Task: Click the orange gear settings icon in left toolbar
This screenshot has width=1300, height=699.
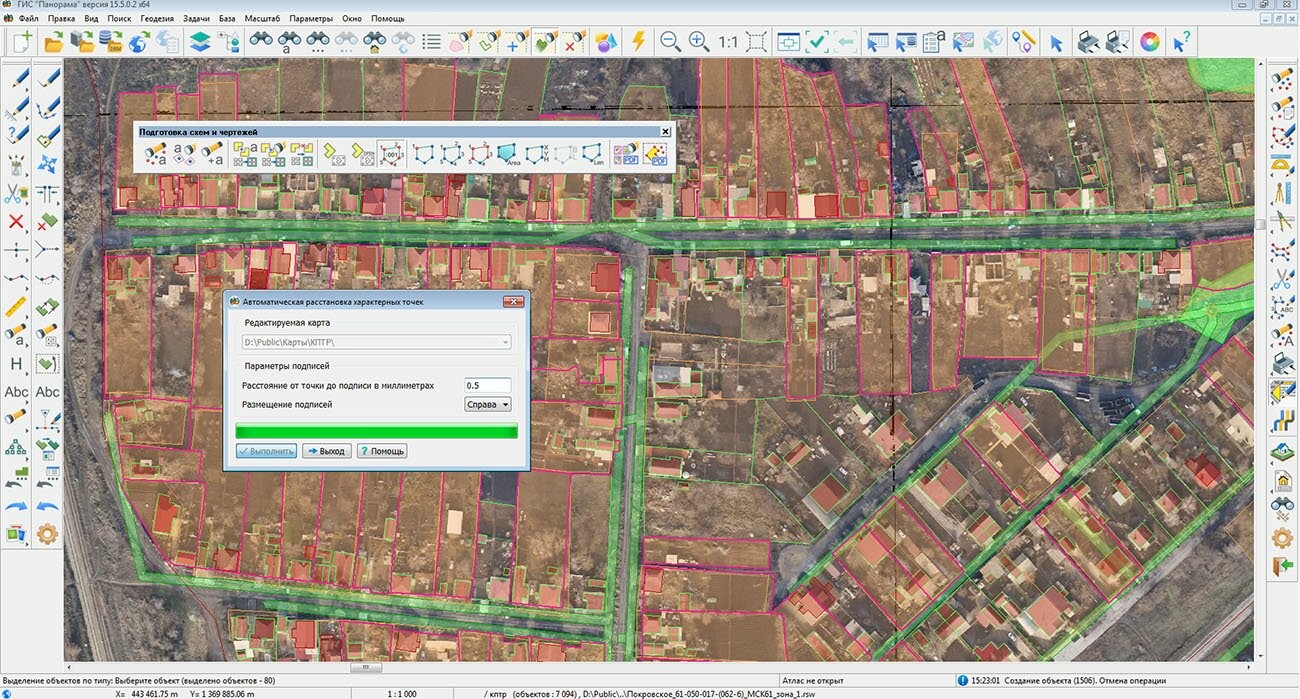Action: click(x=47, y=534)
